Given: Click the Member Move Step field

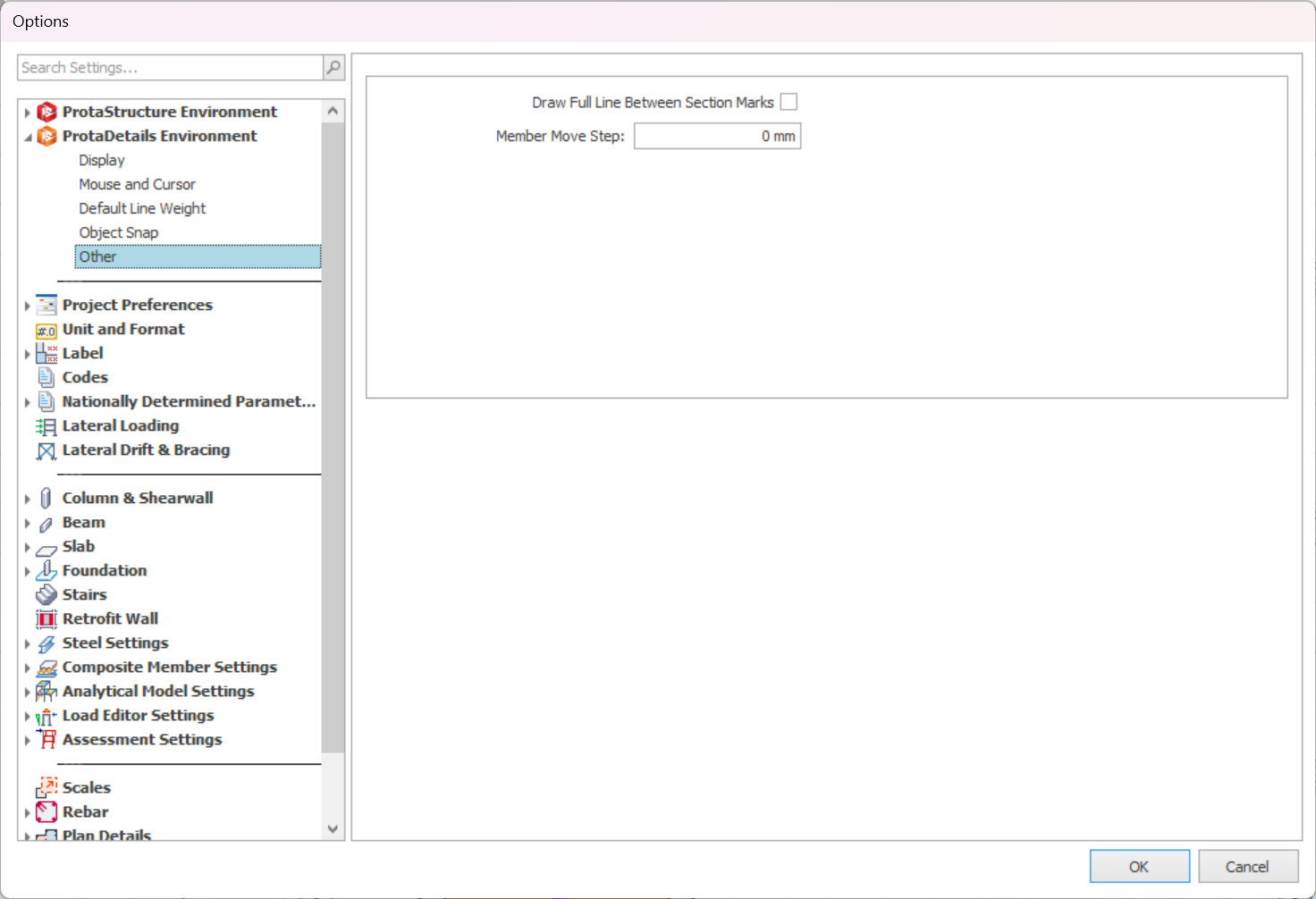Looking at the screenshot, I should click(717, 136).
